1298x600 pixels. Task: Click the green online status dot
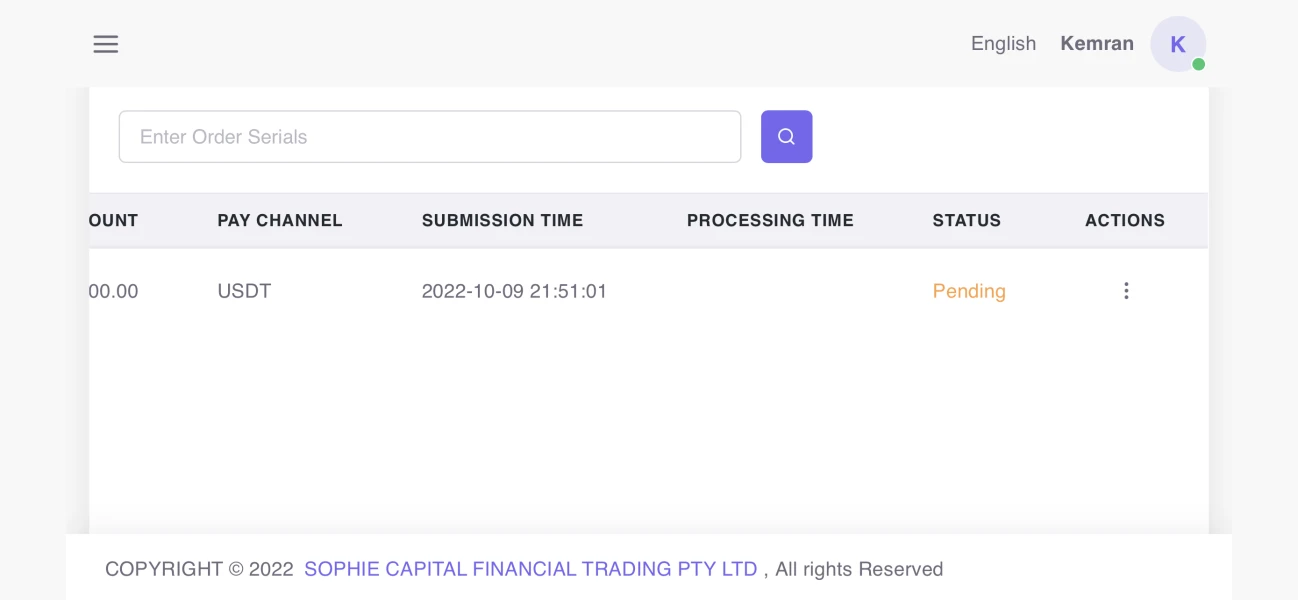coord(1198,64)
